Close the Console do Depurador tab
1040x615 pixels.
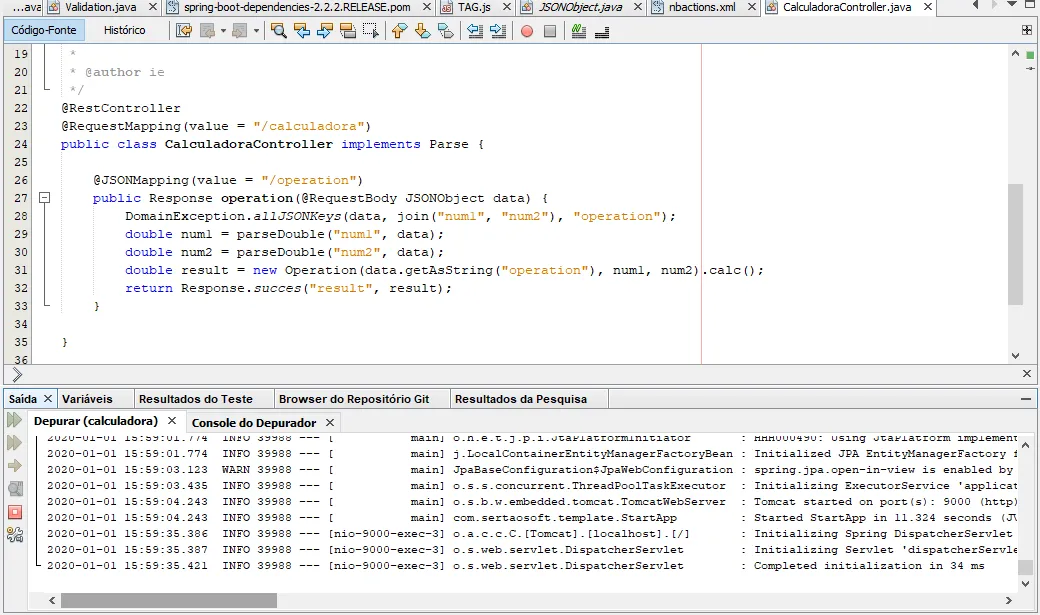[330, 422]
